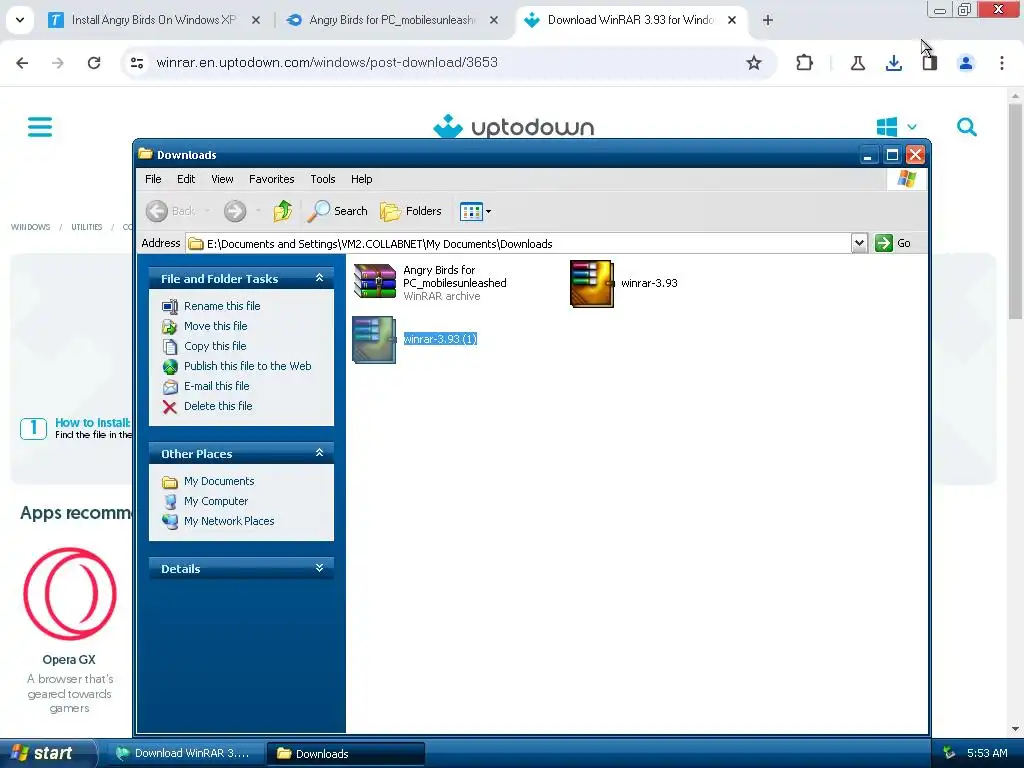
Task: Open the File menu
Action: coord(153,179)
